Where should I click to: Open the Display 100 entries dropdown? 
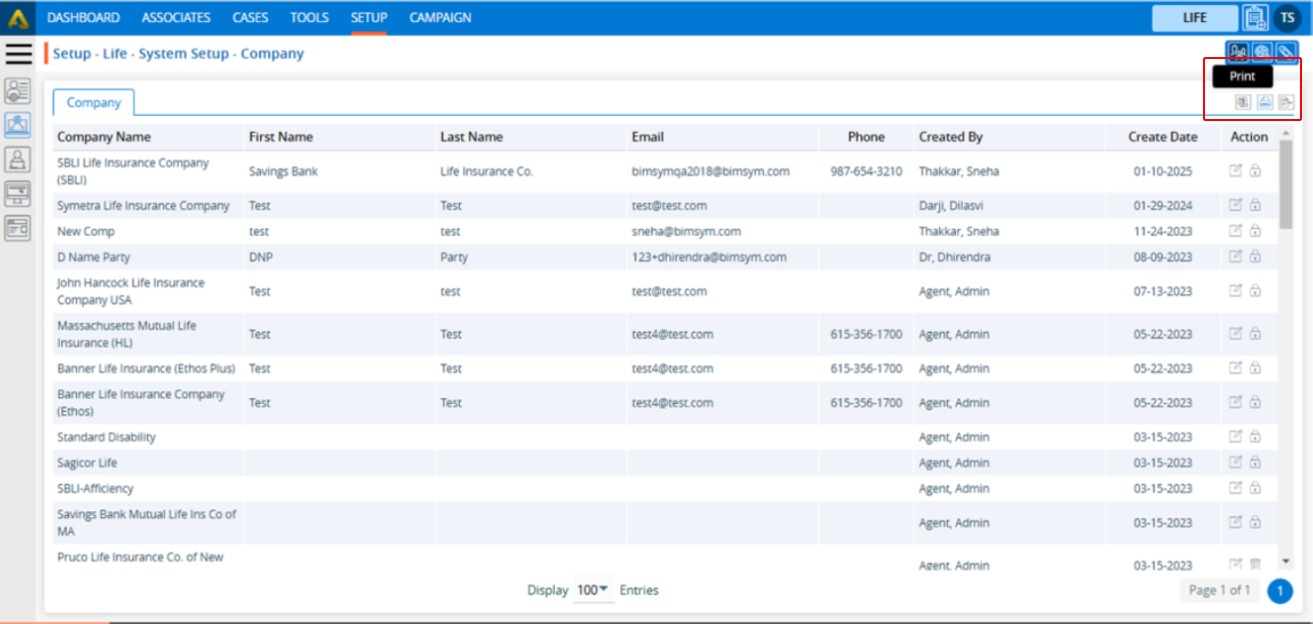click(x=593, y=590)
